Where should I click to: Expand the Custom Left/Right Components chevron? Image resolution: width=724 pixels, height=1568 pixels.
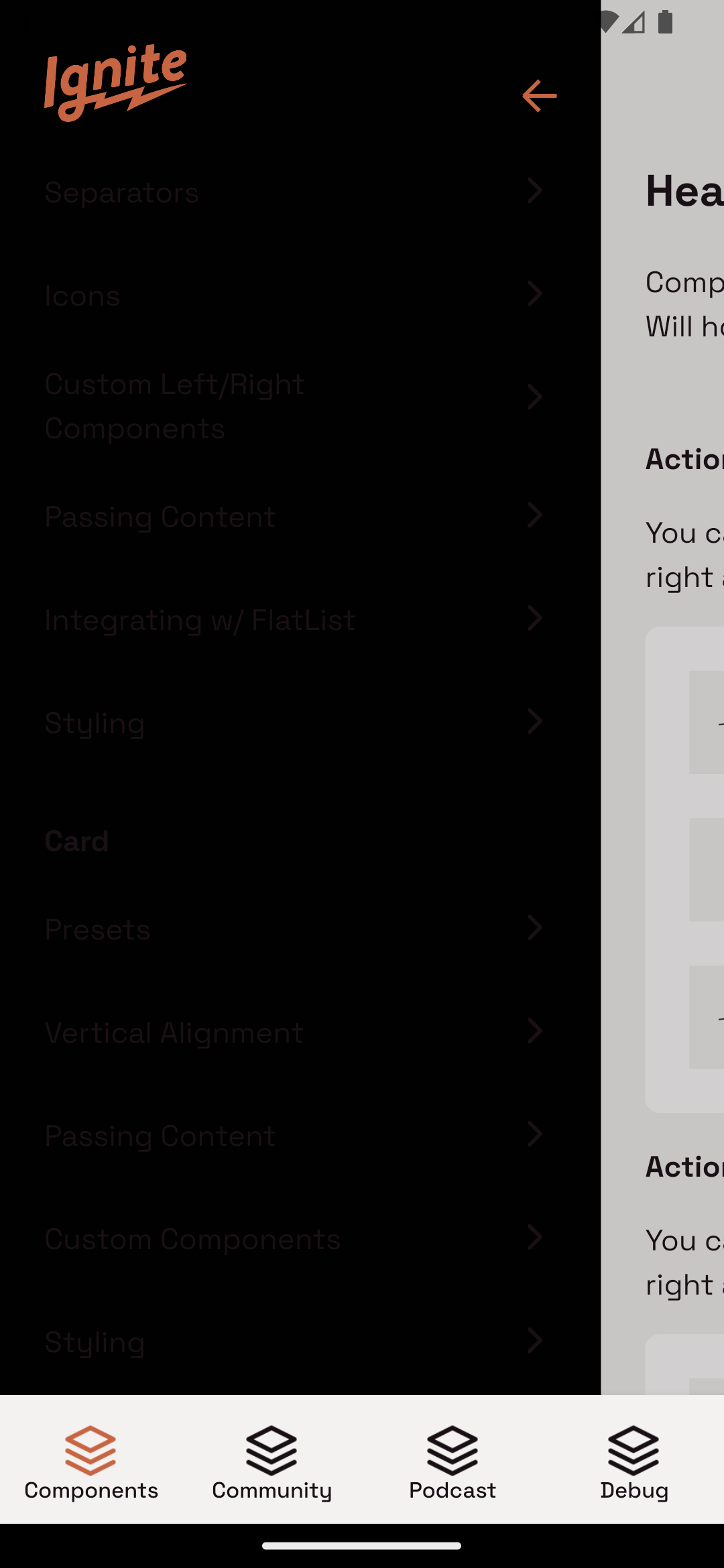click(x=535, y=396)
